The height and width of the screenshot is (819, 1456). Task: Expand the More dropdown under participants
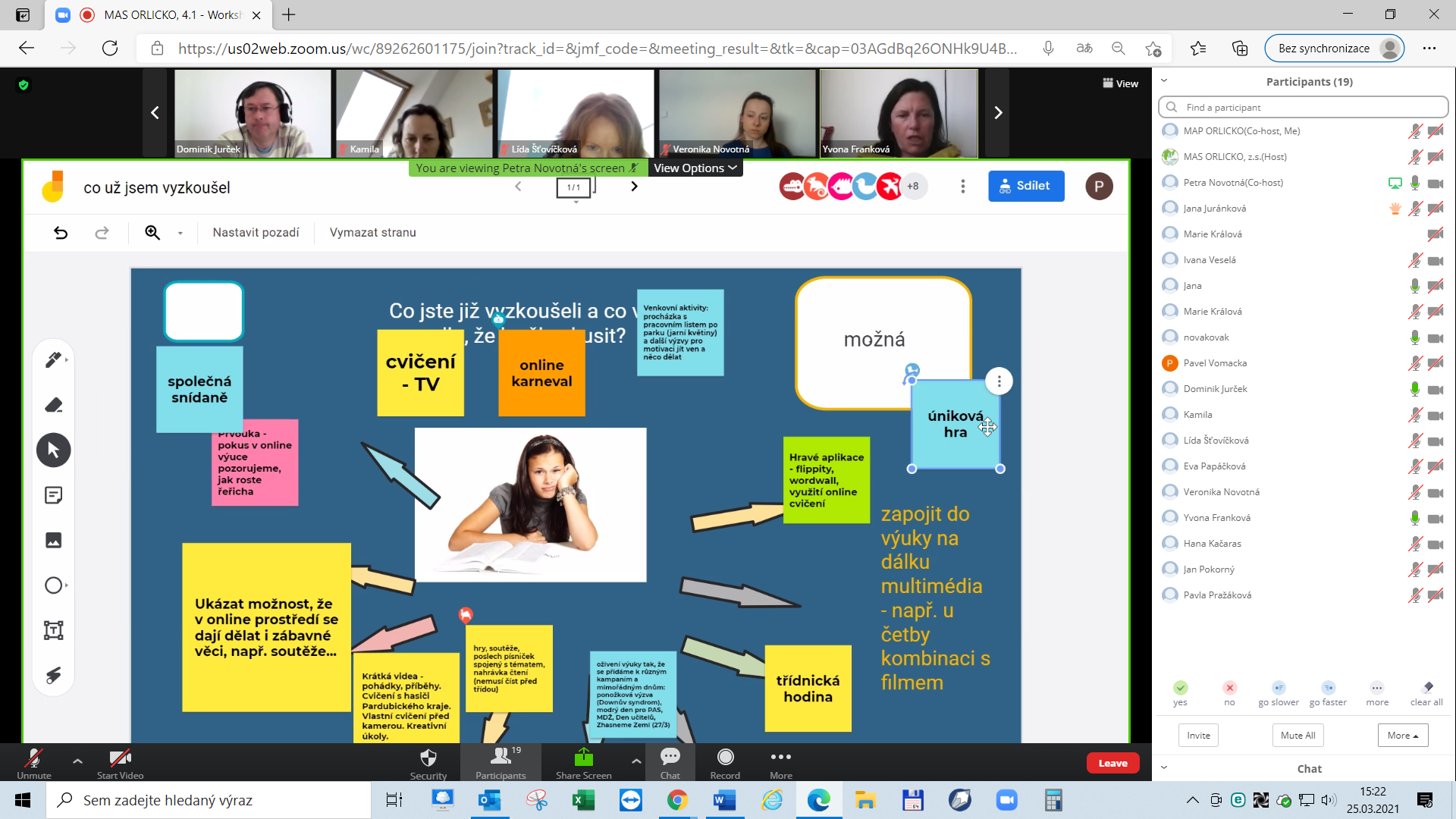[1402, 736]
